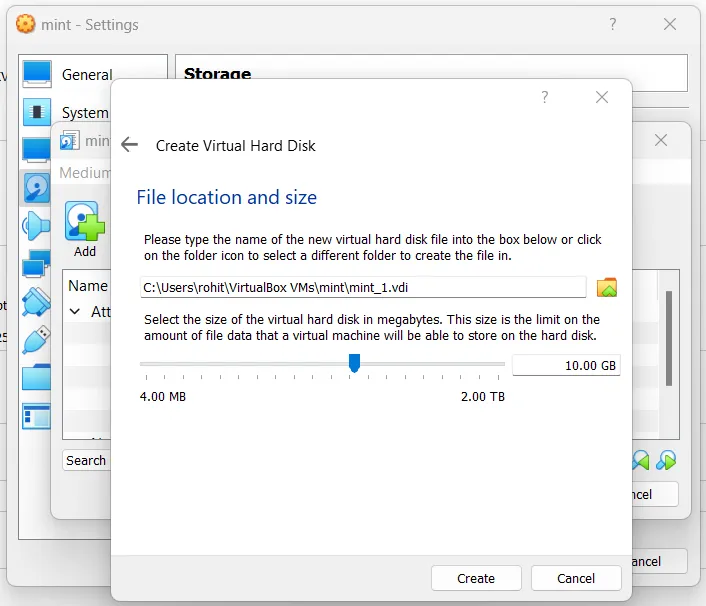Screen dimensions: 706x606
Task: Open User Interface icon in sidebar
Action: coord(36,416)
